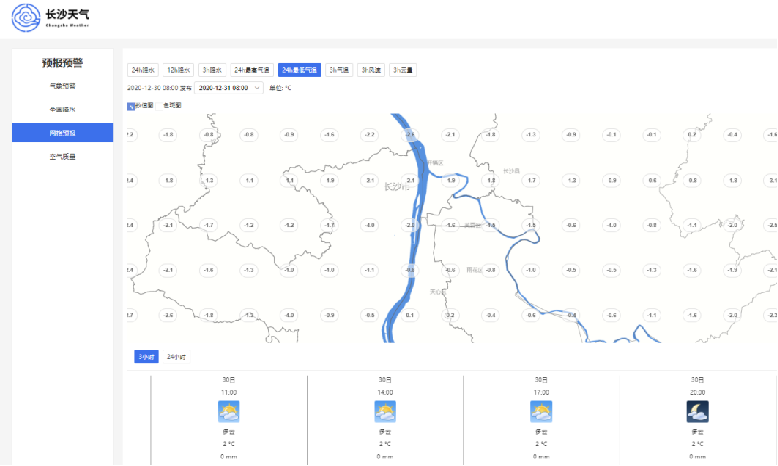Open the second sidebar item about 降水
The width and height of the screenshot is (778, 466).
pyautogui.click(x=63, y=109)
